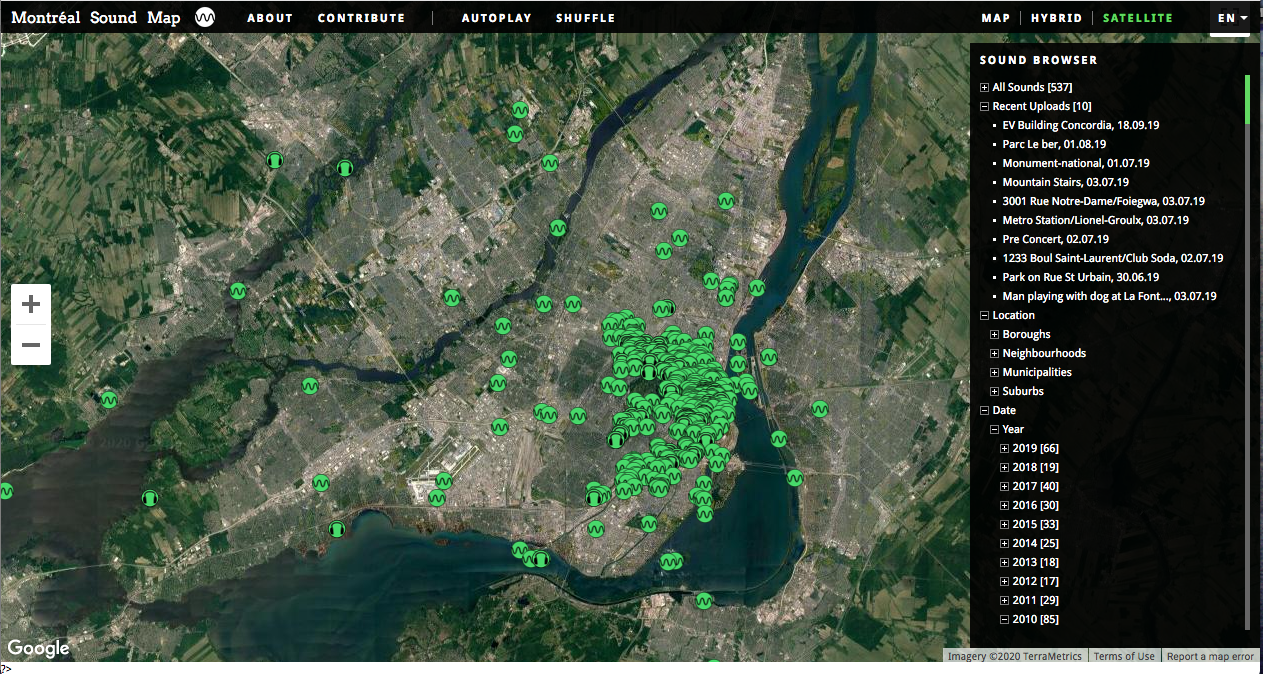1263x674 pixels.
Task: Click sound marker nearest the airport runways
Action: pos(443,481)
